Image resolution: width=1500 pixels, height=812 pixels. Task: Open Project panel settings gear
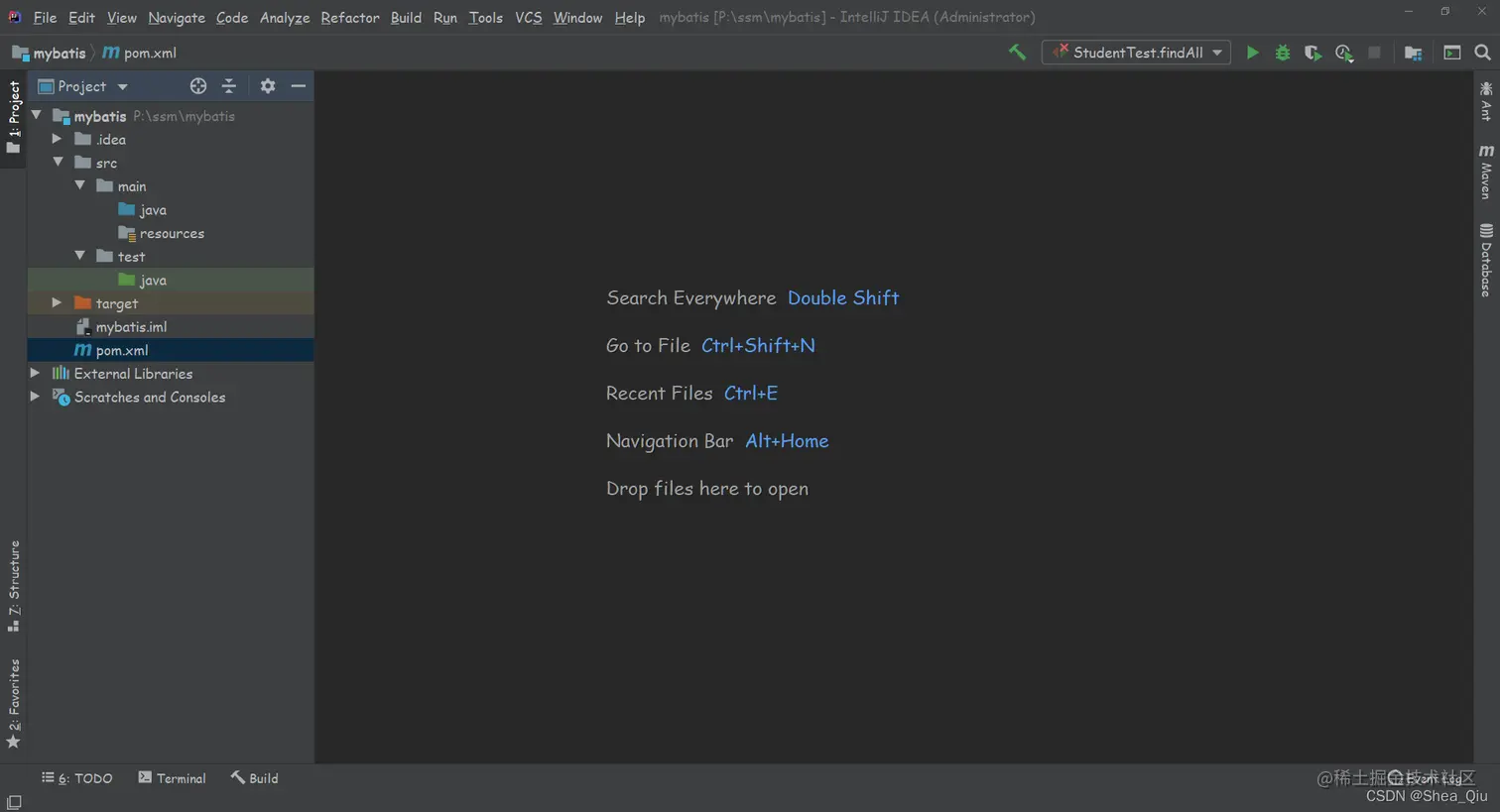pyautogui.click(x=268, y=86)
